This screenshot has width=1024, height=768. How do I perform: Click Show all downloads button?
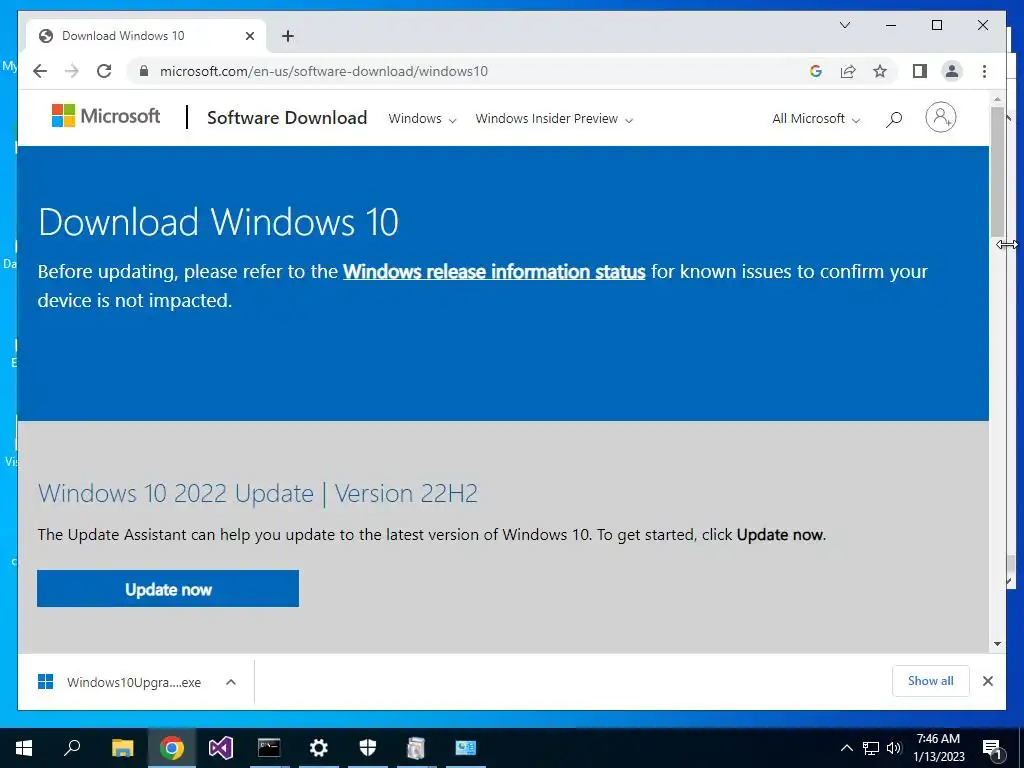[x=931, y=681]
